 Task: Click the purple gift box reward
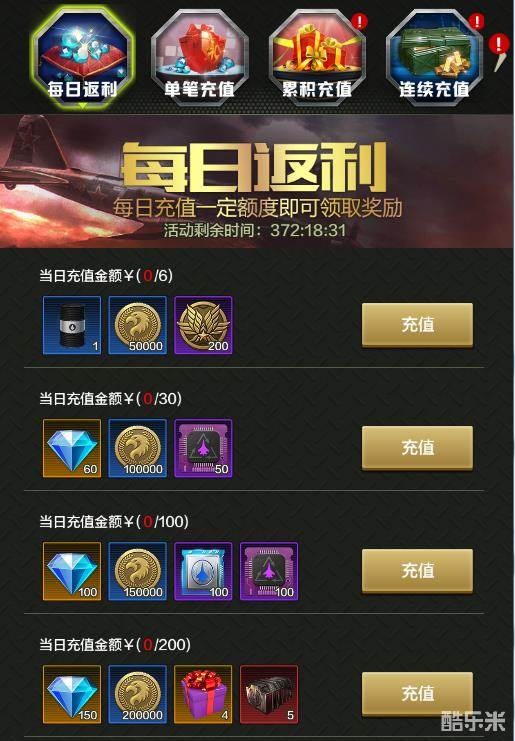tap(203, 694)
